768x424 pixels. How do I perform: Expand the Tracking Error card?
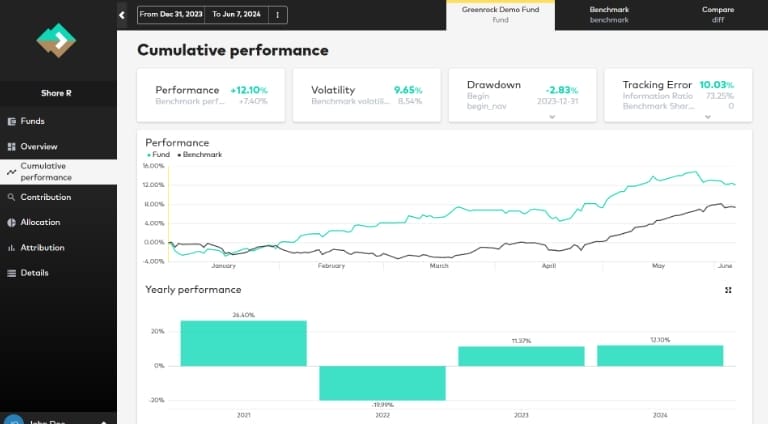(708, 116)
